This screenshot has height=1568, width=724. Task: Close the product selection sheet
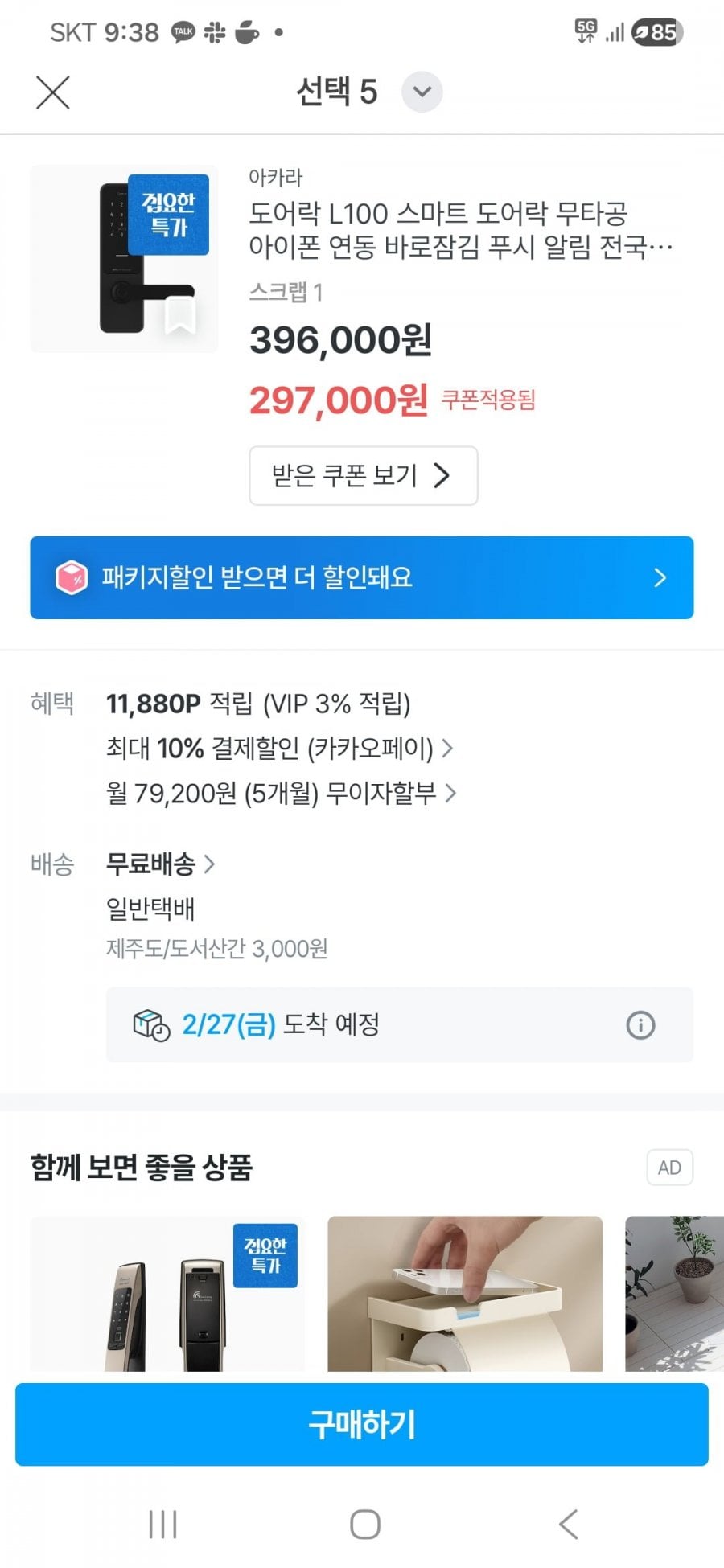(x=53, y=92)
